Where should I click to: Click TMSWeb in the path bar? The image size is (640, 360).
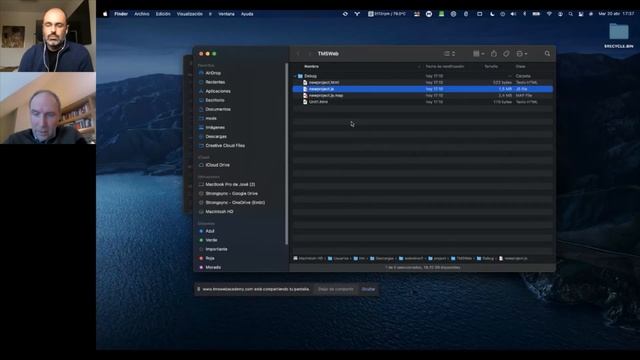pos(461,258)
